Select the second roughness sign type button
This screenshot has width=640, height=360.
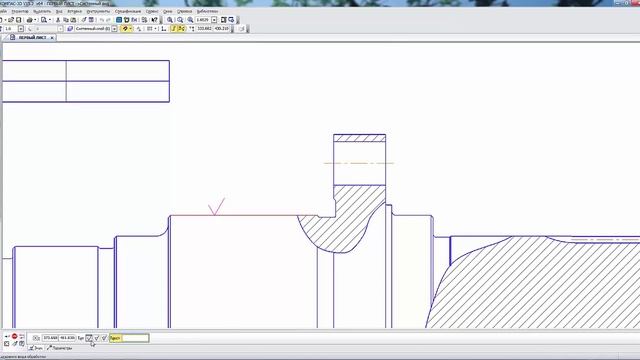(x=96, y=338)
